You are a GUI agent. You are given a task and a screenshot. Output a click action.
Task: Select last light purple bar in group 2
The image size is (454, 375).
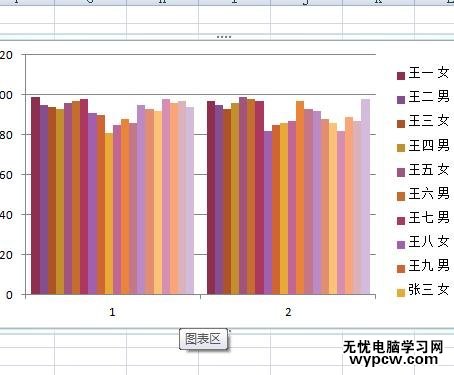click(365, 197)
